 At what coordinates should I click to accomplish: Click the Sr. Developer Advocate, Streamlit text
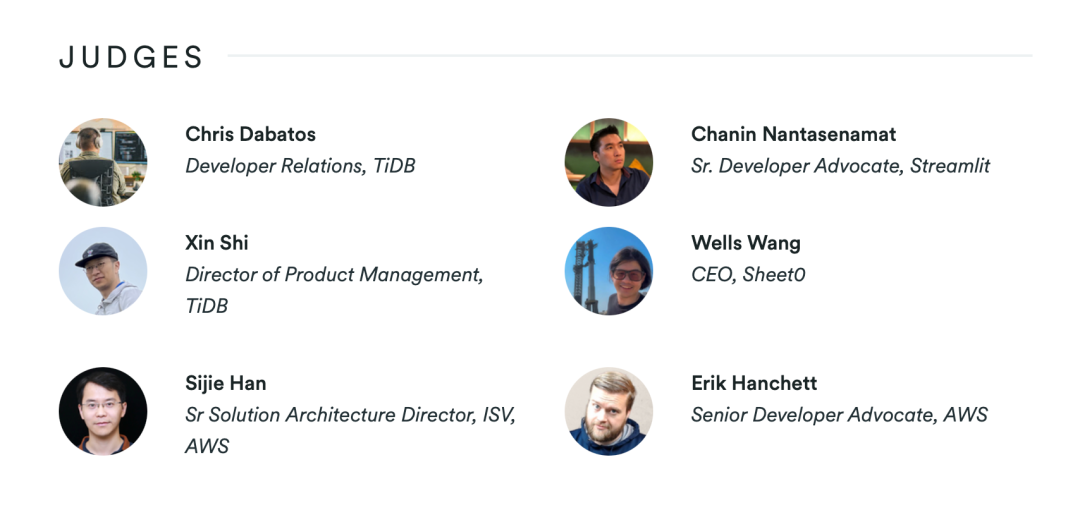pos(840,166)
